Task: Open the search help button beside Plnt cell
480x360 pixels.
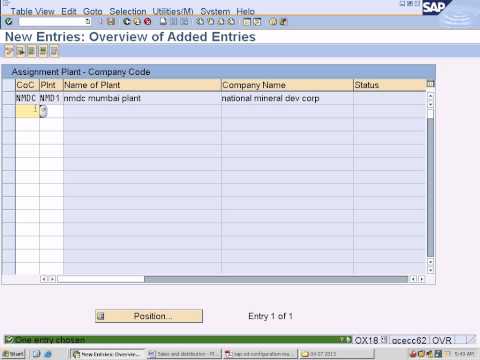Action: (43, 111)
